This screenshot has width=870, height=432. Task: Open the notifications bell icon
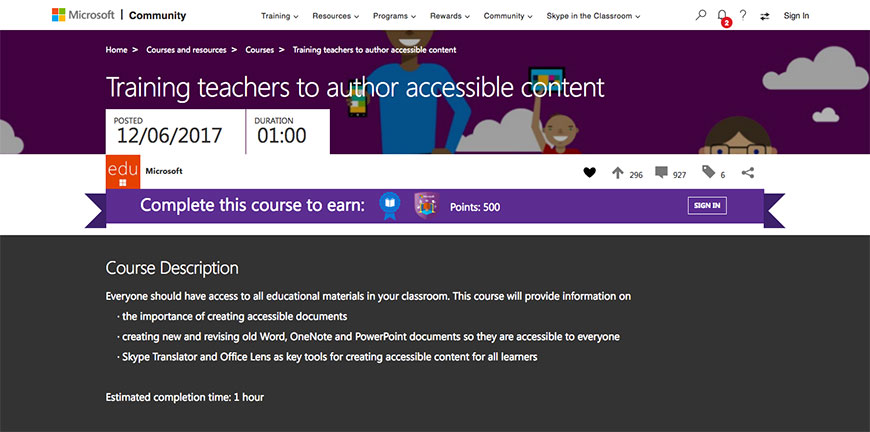(x=722, y=16)
